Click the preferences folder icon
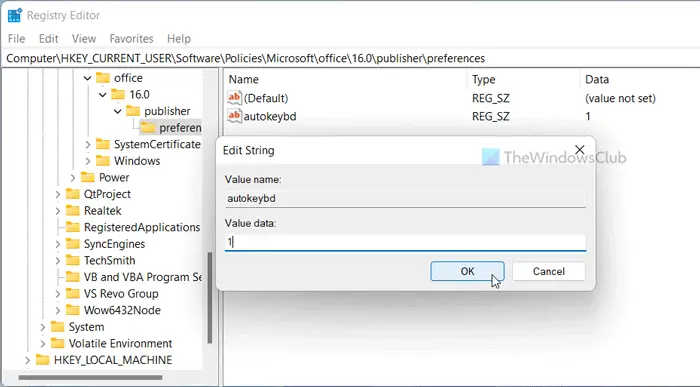The height and width of the screenshot is (387, 700). point(148,128)
